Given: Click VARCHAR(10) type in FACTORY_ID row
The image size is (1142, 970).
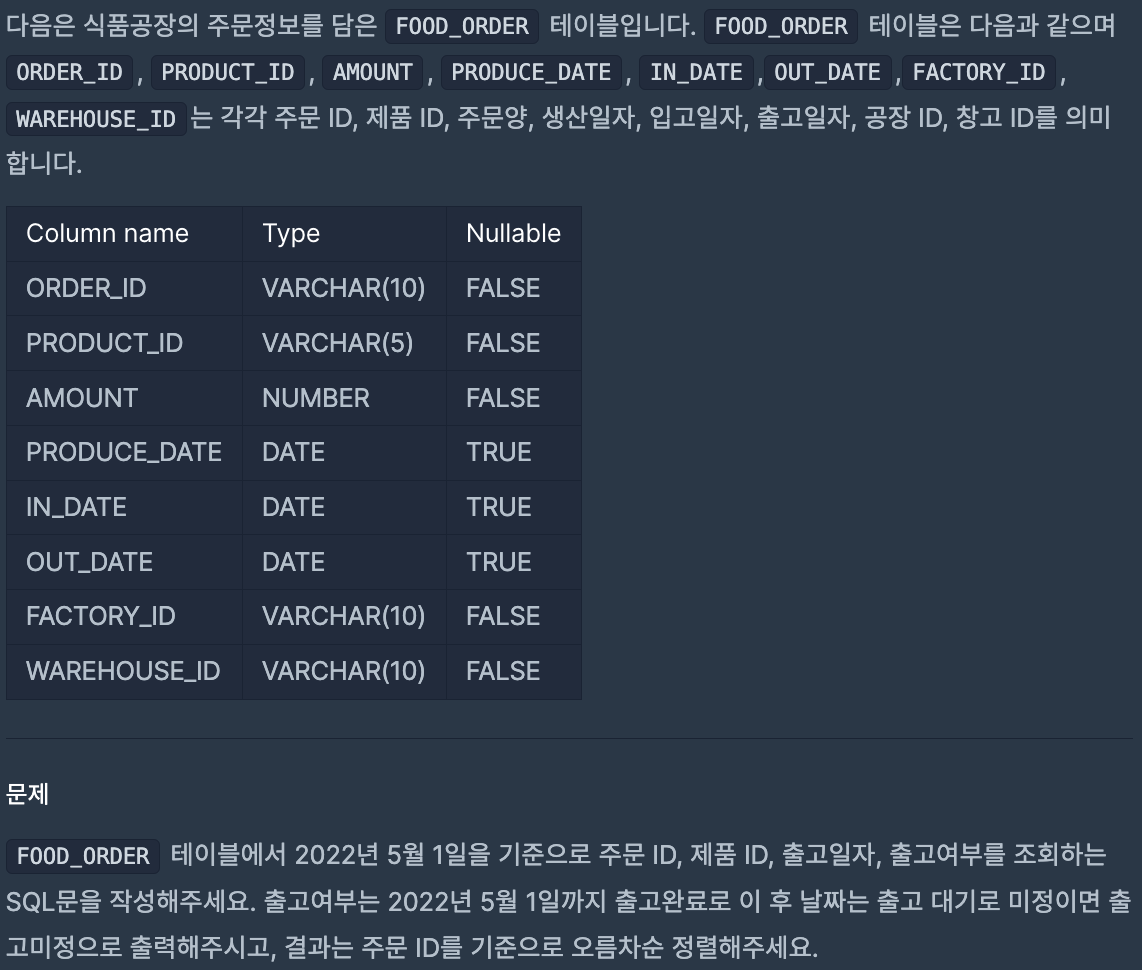Looking at the screenshot, I should pos(344,617).
